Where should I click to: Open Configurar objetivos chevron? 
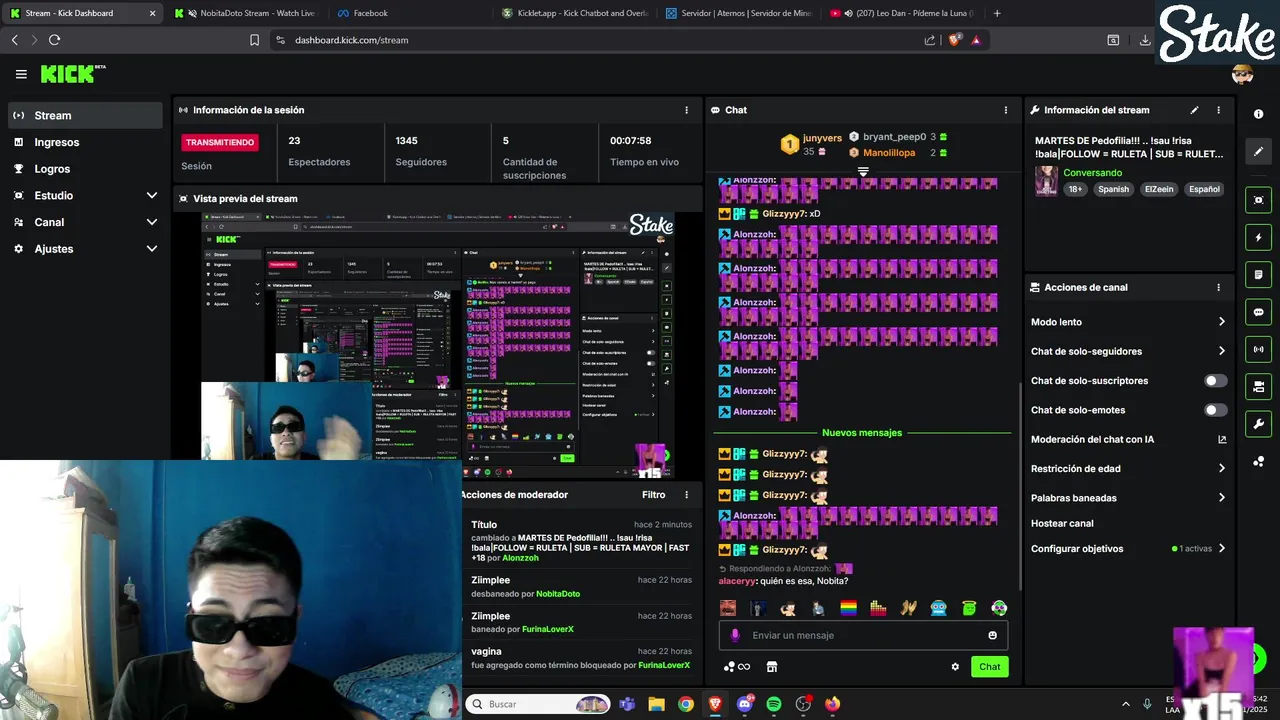pyautogui.click(x=1221, y=548)
